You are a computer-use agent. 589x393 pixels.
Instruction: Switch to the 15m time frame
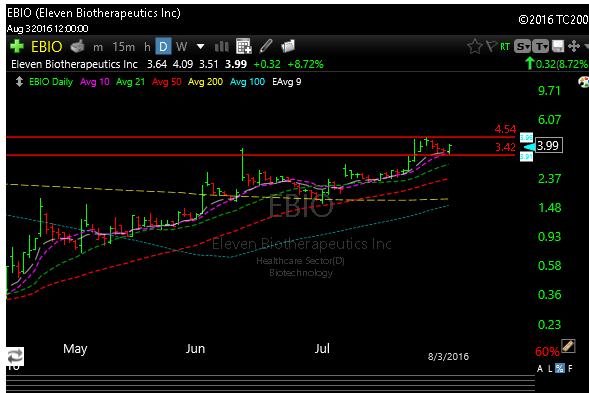(x=124, y=47)
